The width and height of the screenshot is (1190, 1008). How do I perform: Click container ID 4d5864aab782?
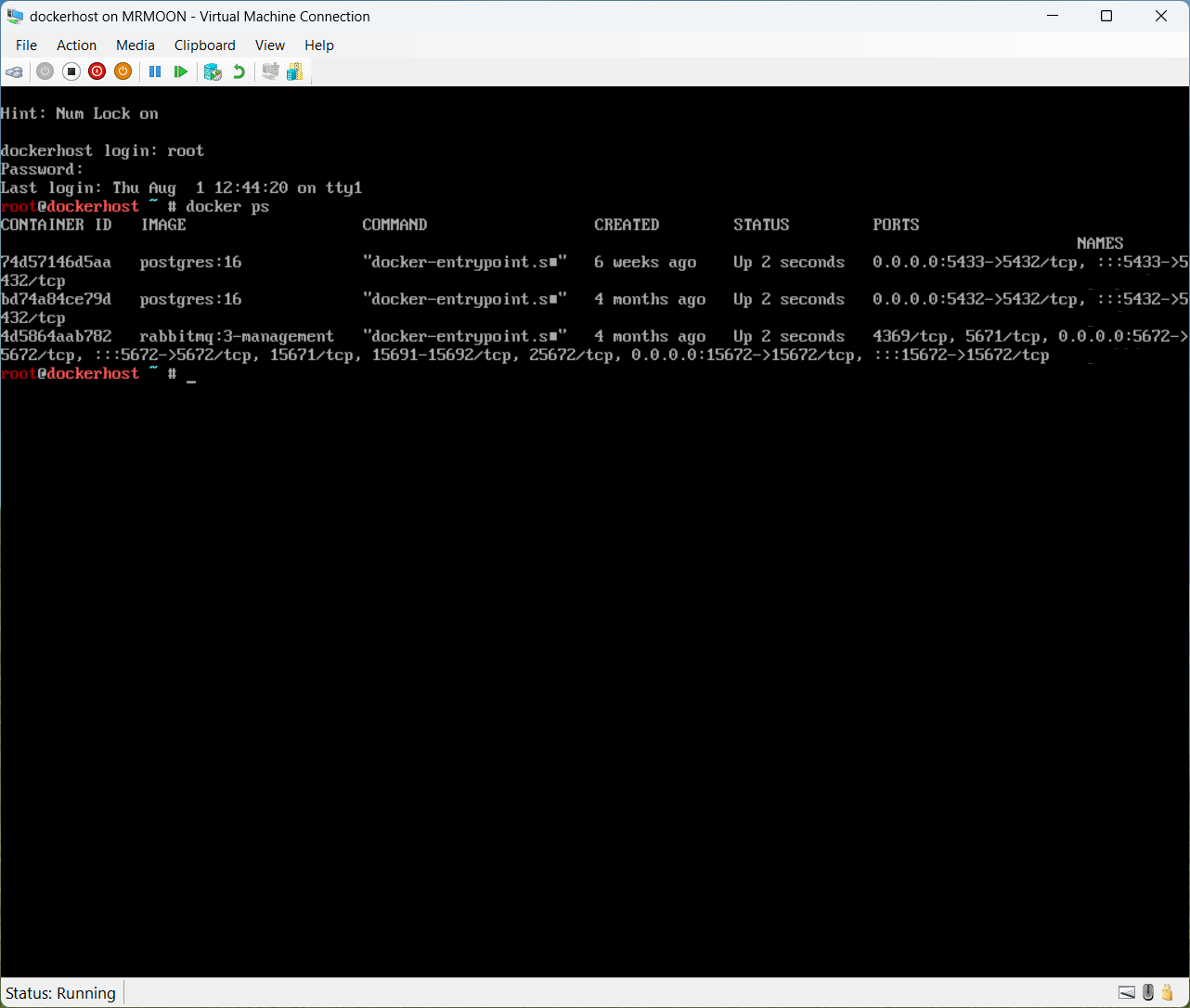[56, 336]
